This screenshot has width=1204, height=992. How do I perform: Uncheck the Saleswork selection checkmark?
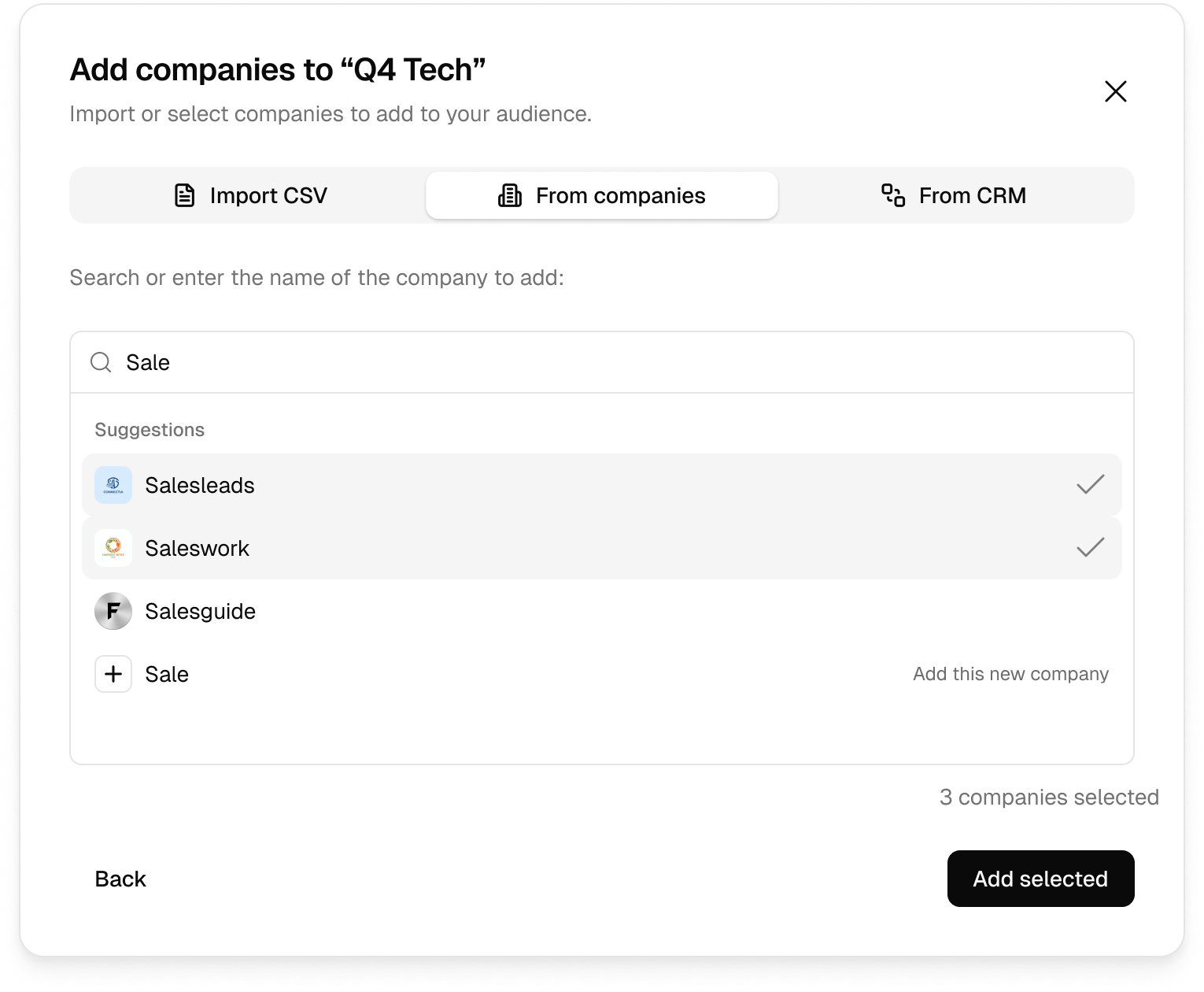[1091, 548]
